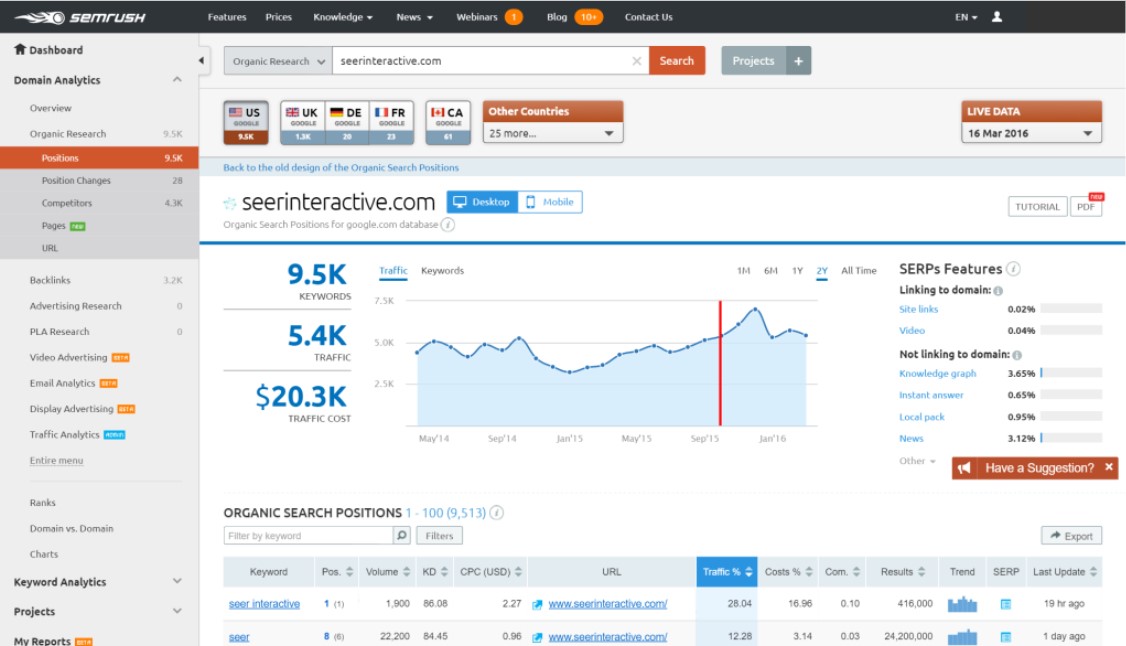Click info icon beside Organic Search Positions
The width and height of the screenshot is (1126, 646).
(x=496, y=512)
